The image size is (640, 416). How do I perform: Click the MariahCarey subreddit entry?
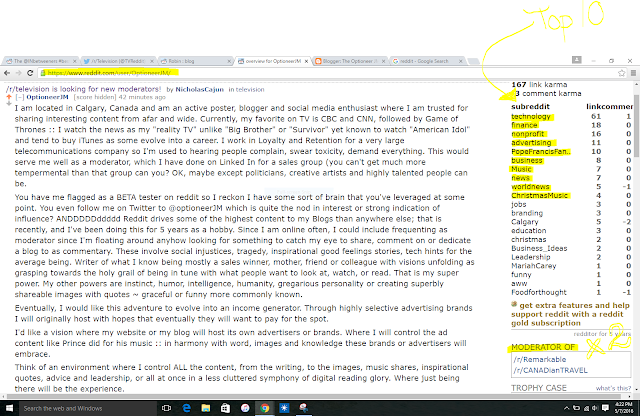tap(533, 266)
